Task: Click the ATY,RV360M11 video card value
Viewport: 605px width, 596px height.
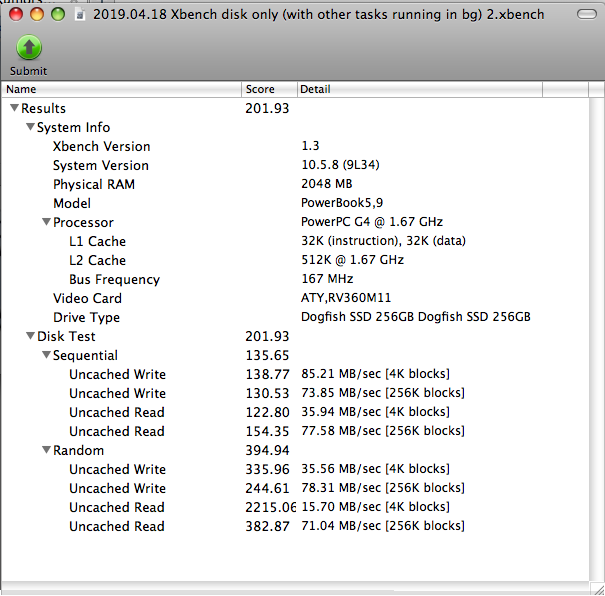Action: pos(346,298)
